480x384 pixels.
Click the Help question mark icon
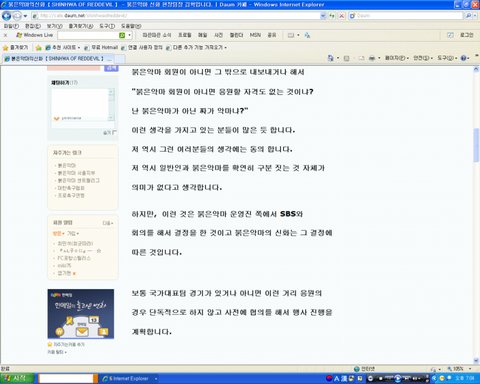463,58
